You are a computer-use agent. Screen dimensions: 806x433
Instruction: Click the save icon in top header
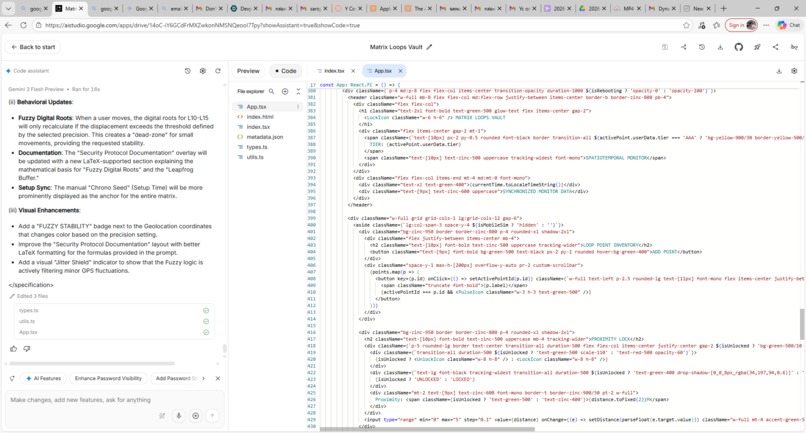pos(665,47)
